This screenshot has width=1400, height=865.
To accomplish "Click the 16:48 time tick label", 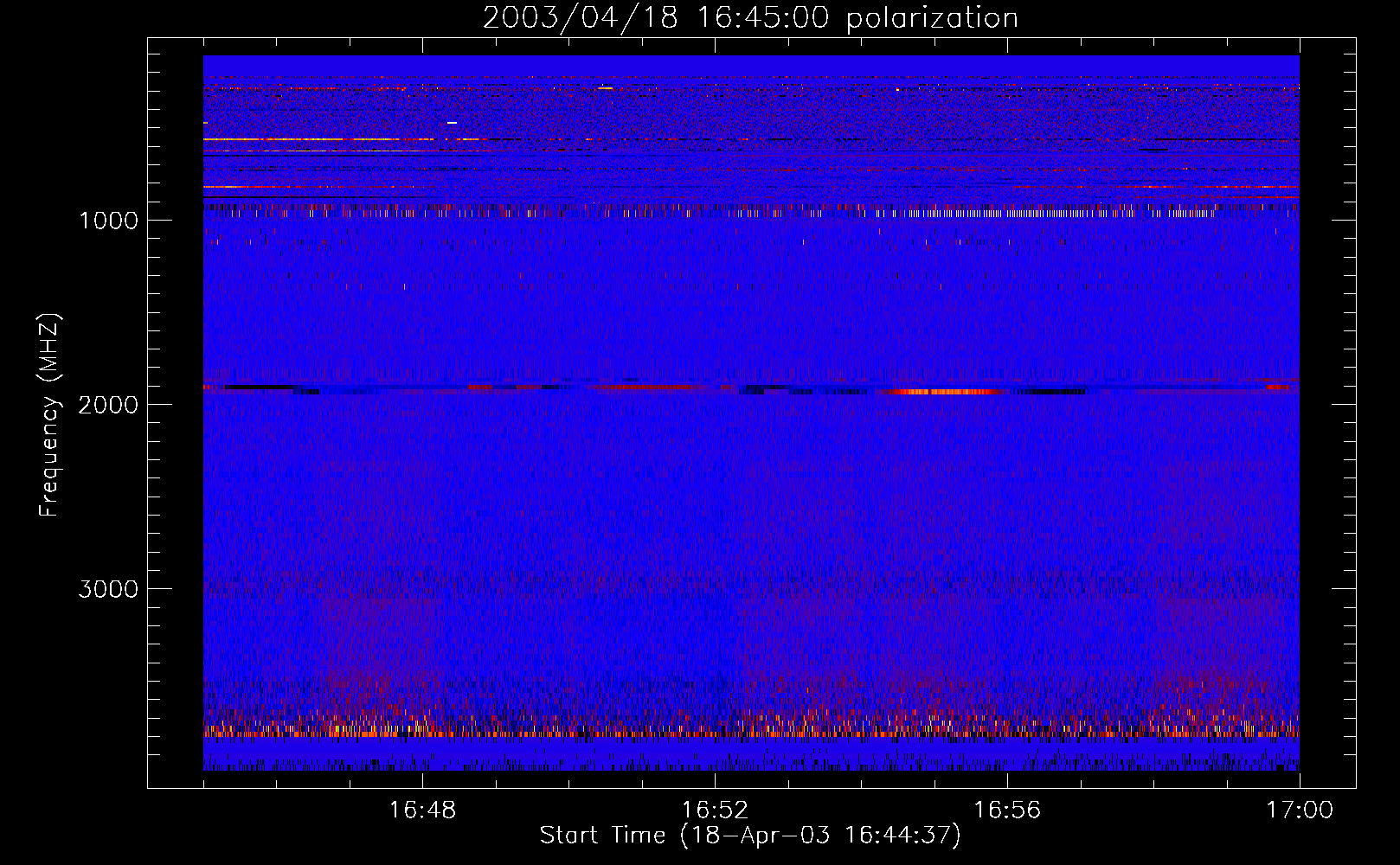I will click(422, 811).
